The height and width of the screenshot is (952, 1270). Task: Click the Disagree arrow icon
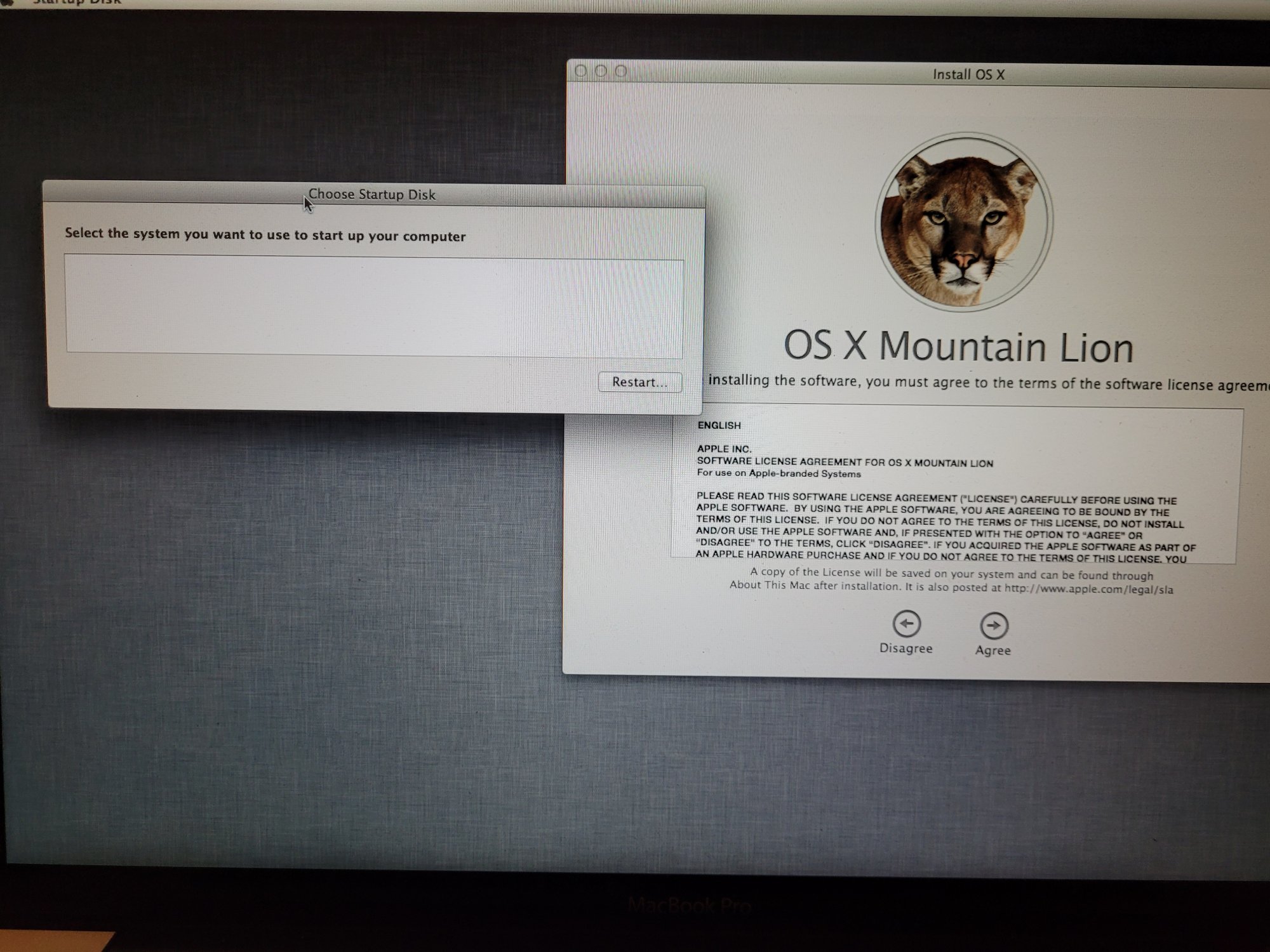tap(907, 624)
